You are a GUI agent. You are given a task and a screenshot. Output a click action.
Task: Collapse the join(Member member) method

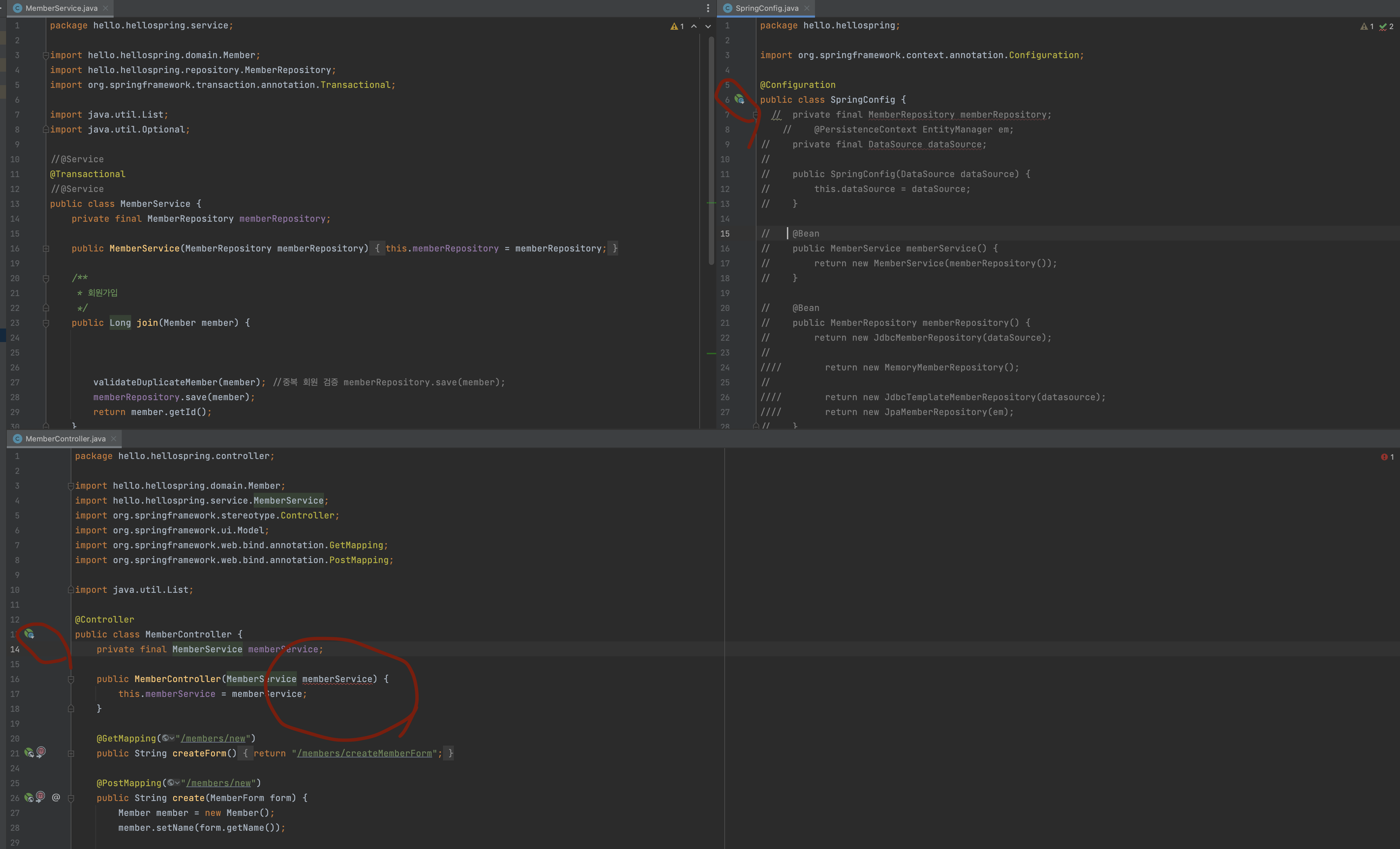coord(45,323)
